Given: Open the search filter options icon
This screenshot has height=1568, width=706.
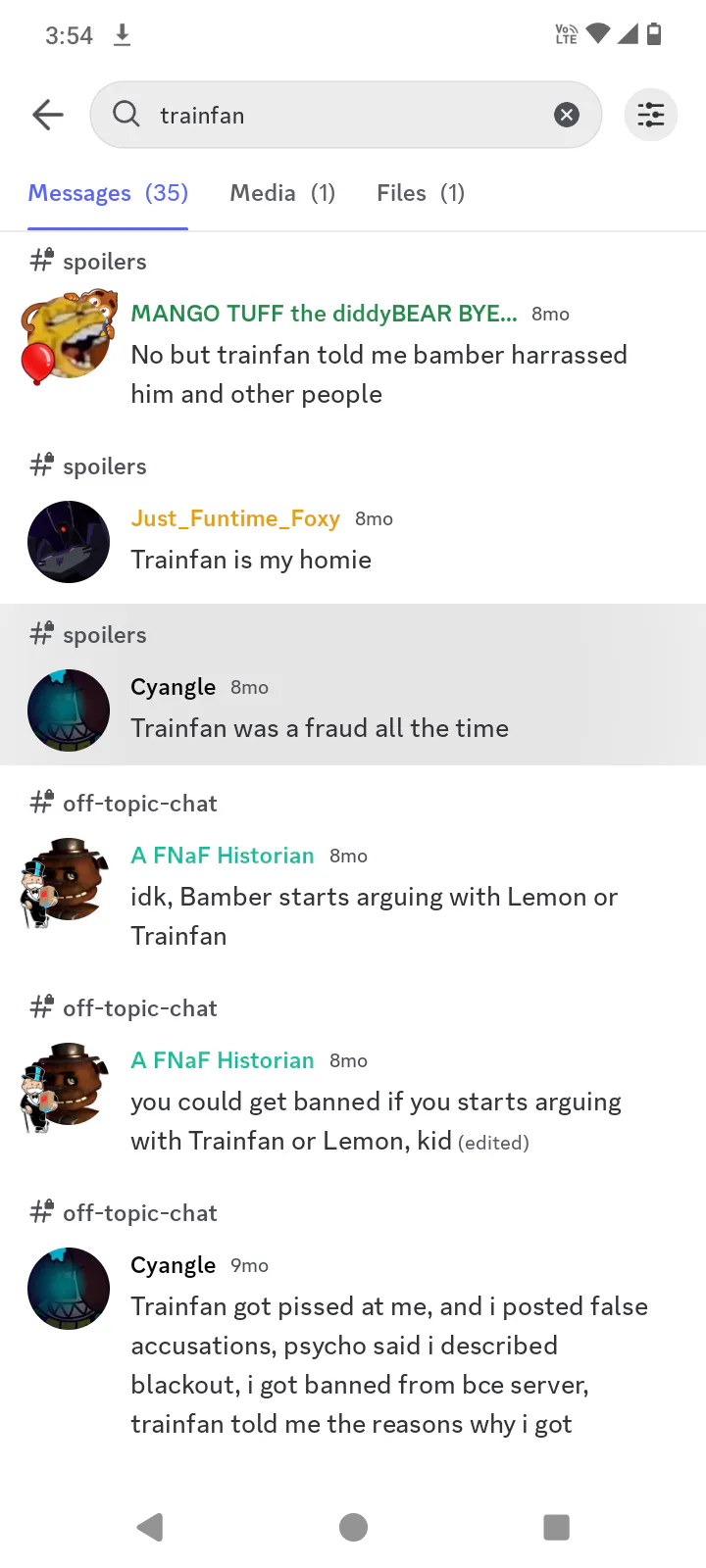Looking at the screenshot, I should pyautogui.click(x=651, y=115).
